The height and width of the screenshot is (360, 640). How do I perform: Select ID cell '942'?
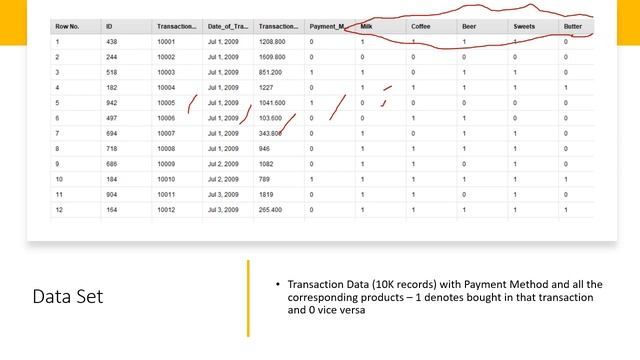point(111,103)
